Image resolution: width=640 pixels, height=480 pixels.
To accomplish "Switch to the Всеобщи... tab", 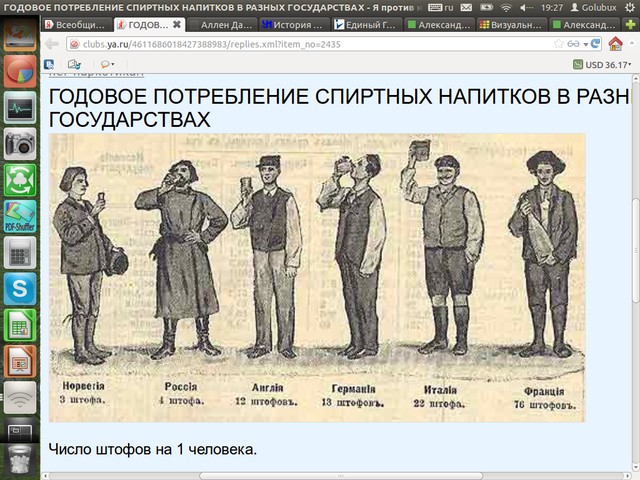I will point(76,25).
